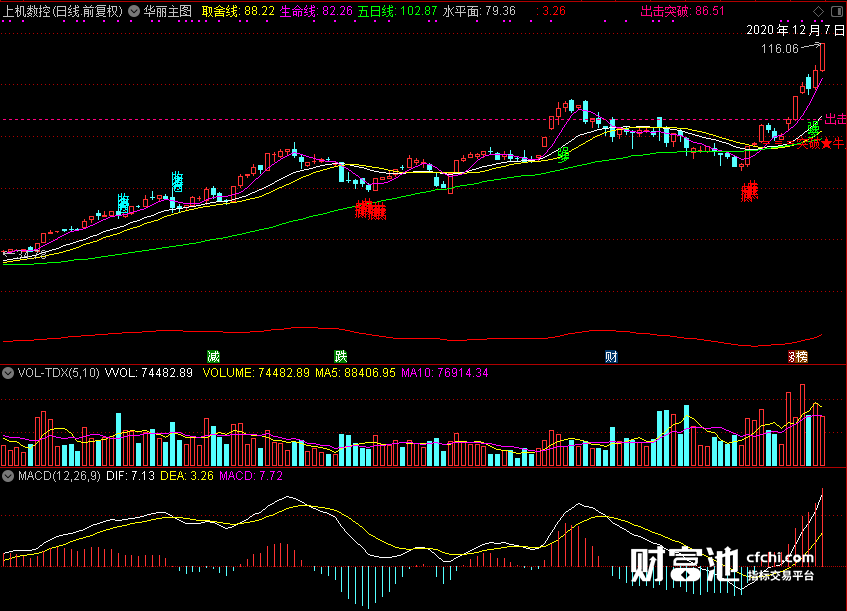Open the MACD indicator dropdown arrow

[8, 476]
